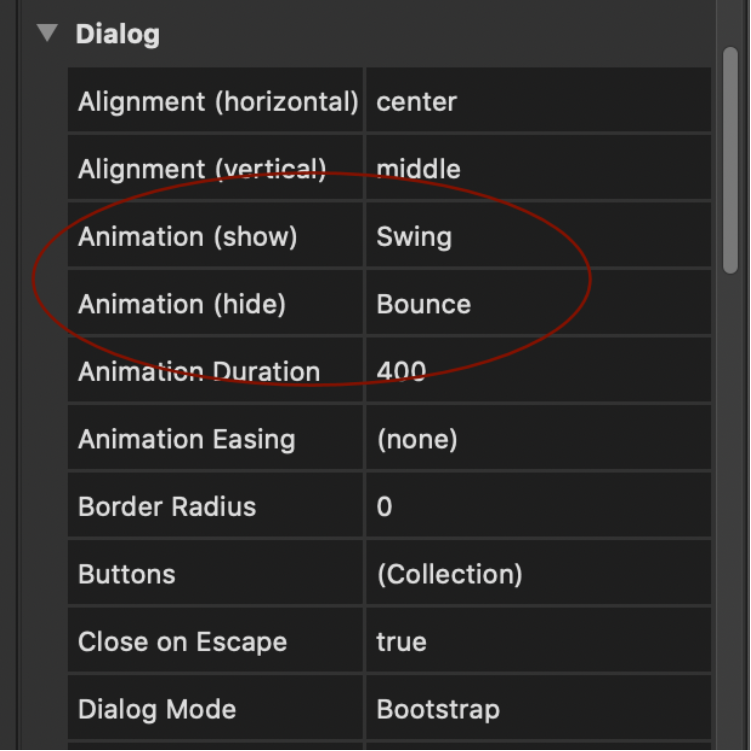Open the Animation (hide) Bounce value
This screenshot has height=751, width=751.
[538, 303]
